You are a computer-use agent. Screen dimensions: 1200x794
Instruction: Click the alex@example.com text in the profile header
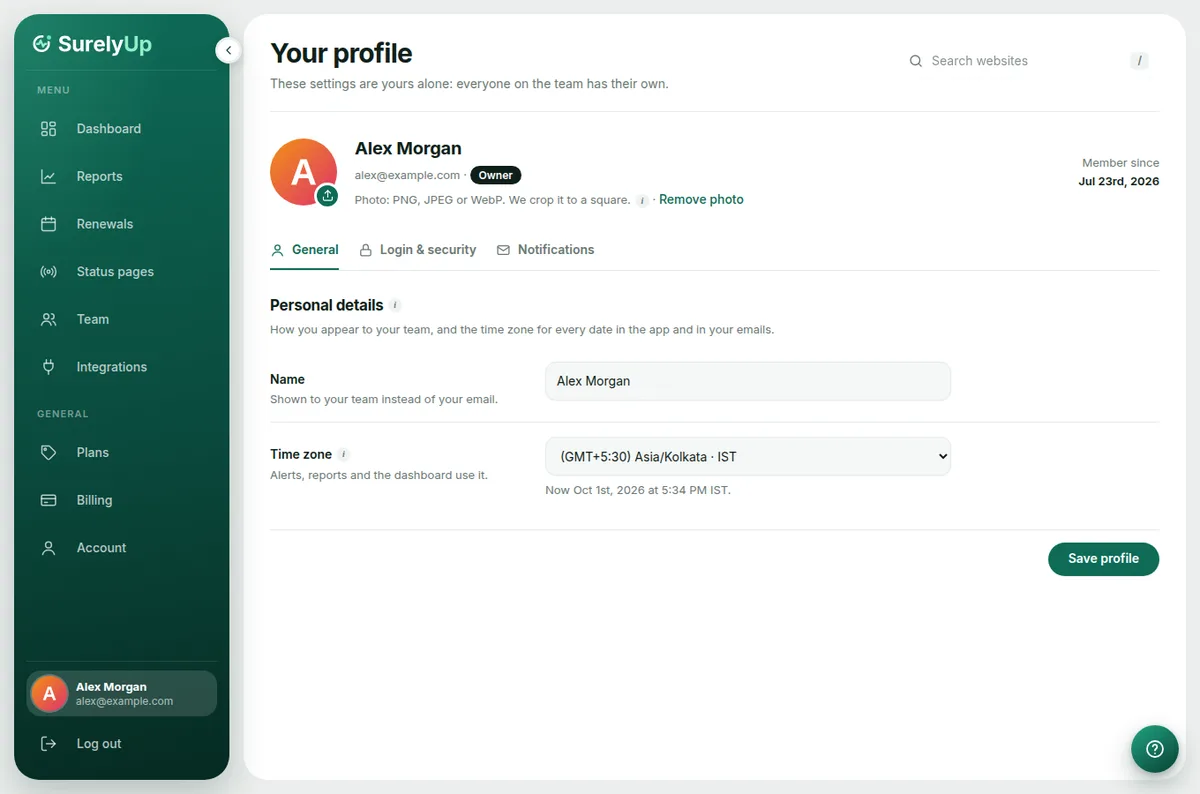(408, 175)
